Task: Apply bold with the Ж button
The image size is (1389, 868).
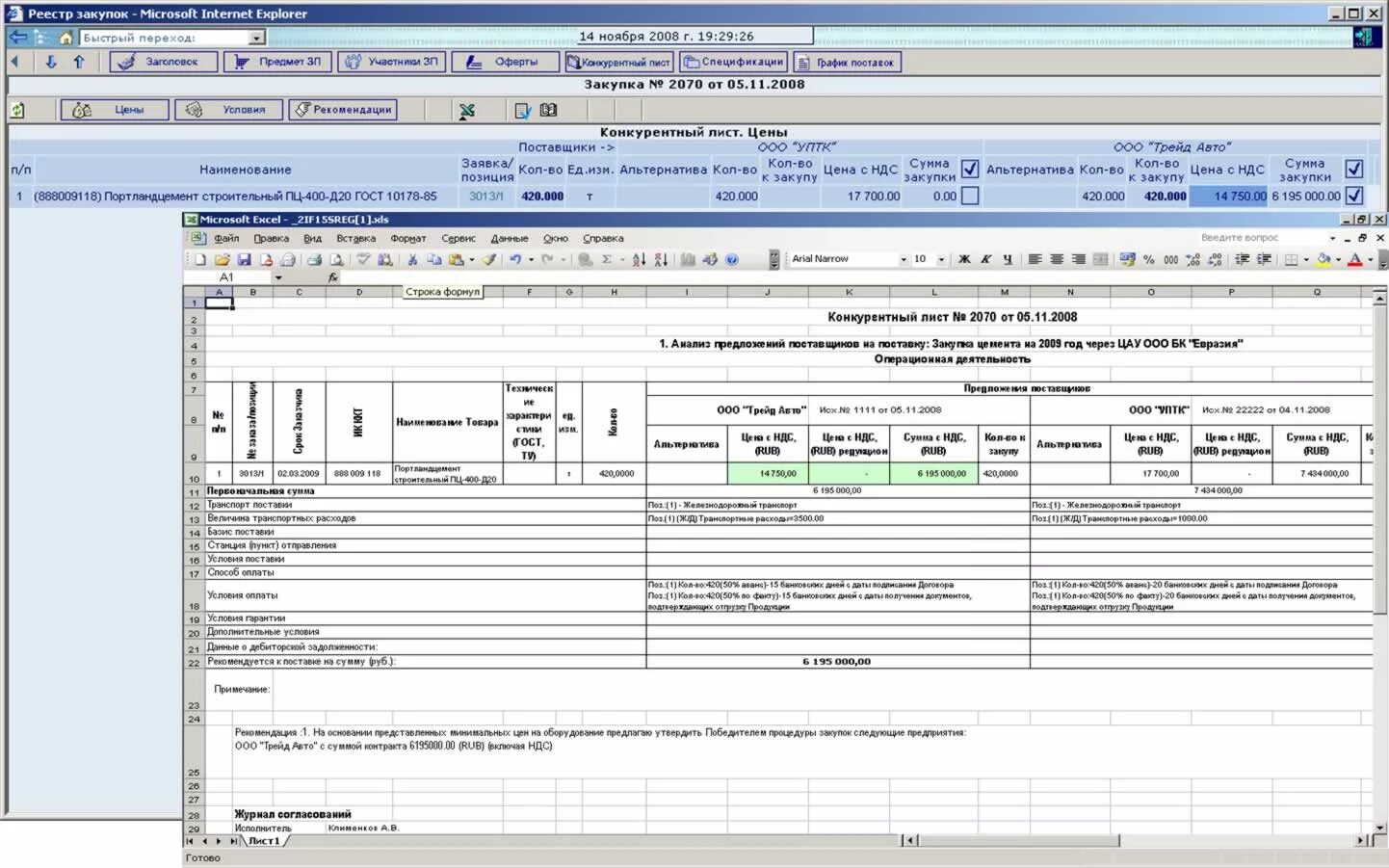Action: coord(964,259)
